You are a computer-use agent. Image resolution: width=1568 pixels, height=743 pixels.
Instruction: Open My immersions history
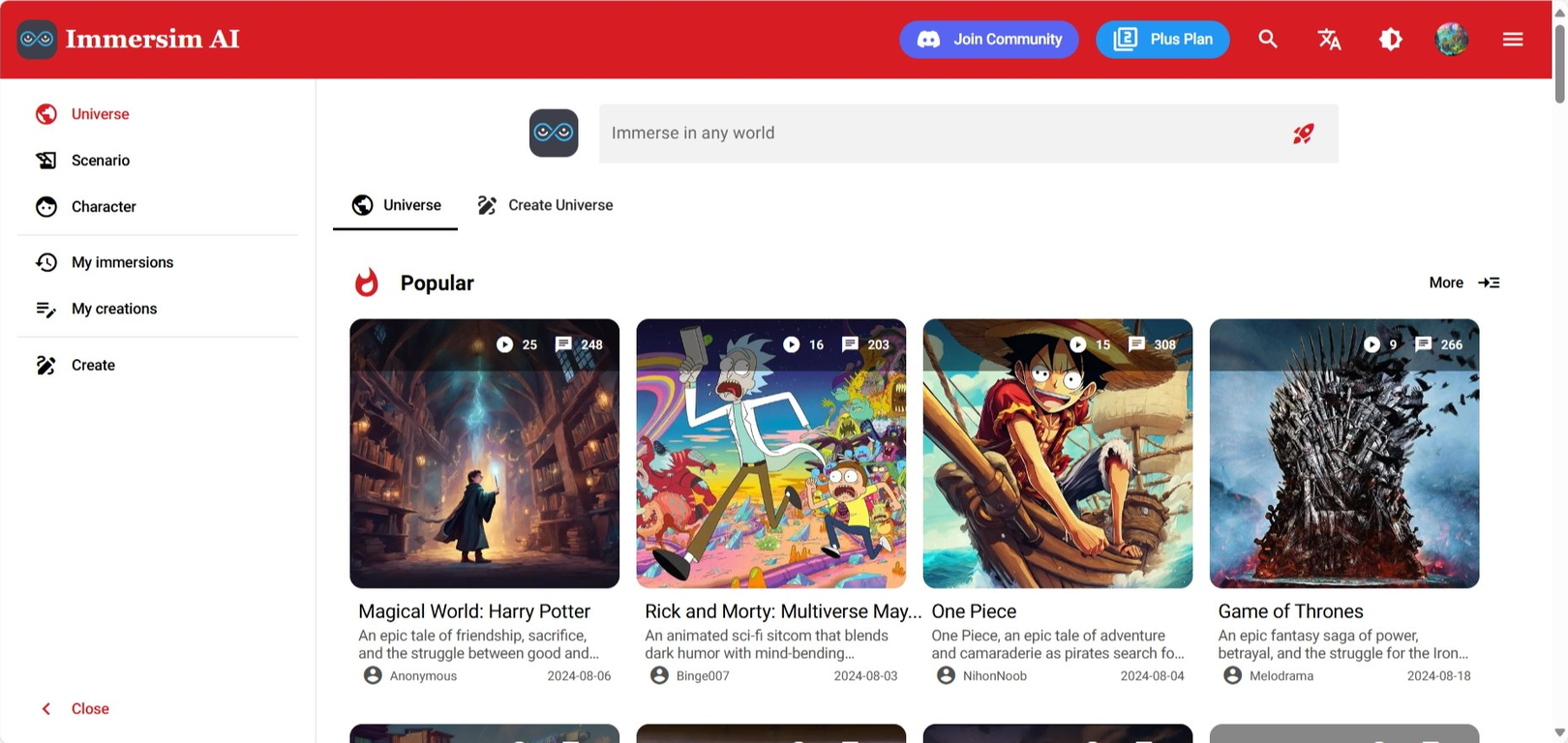(x=122, y=262)
